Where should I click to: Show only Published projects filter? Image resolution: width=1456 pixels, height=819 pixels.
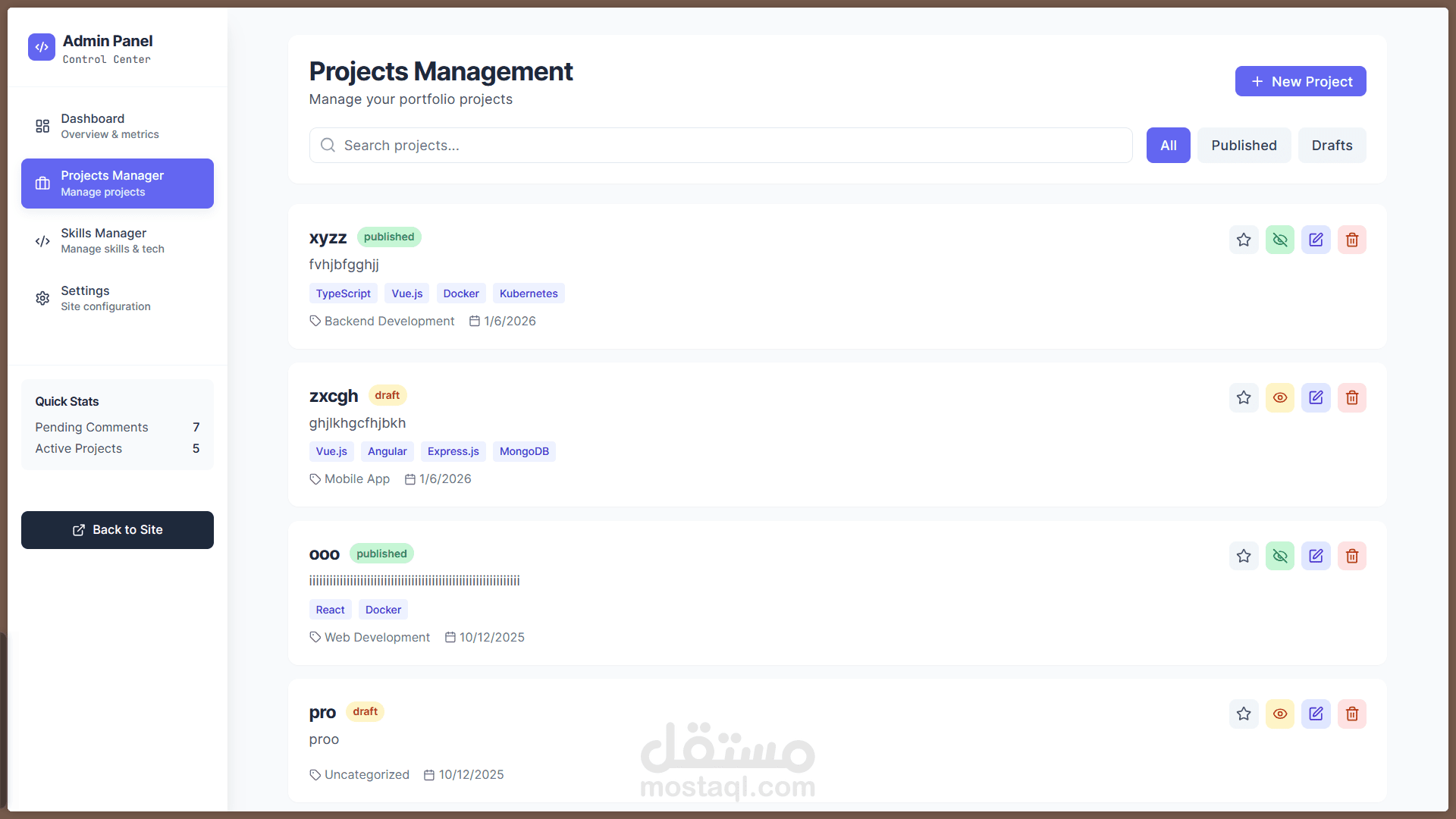point(1244,145)
